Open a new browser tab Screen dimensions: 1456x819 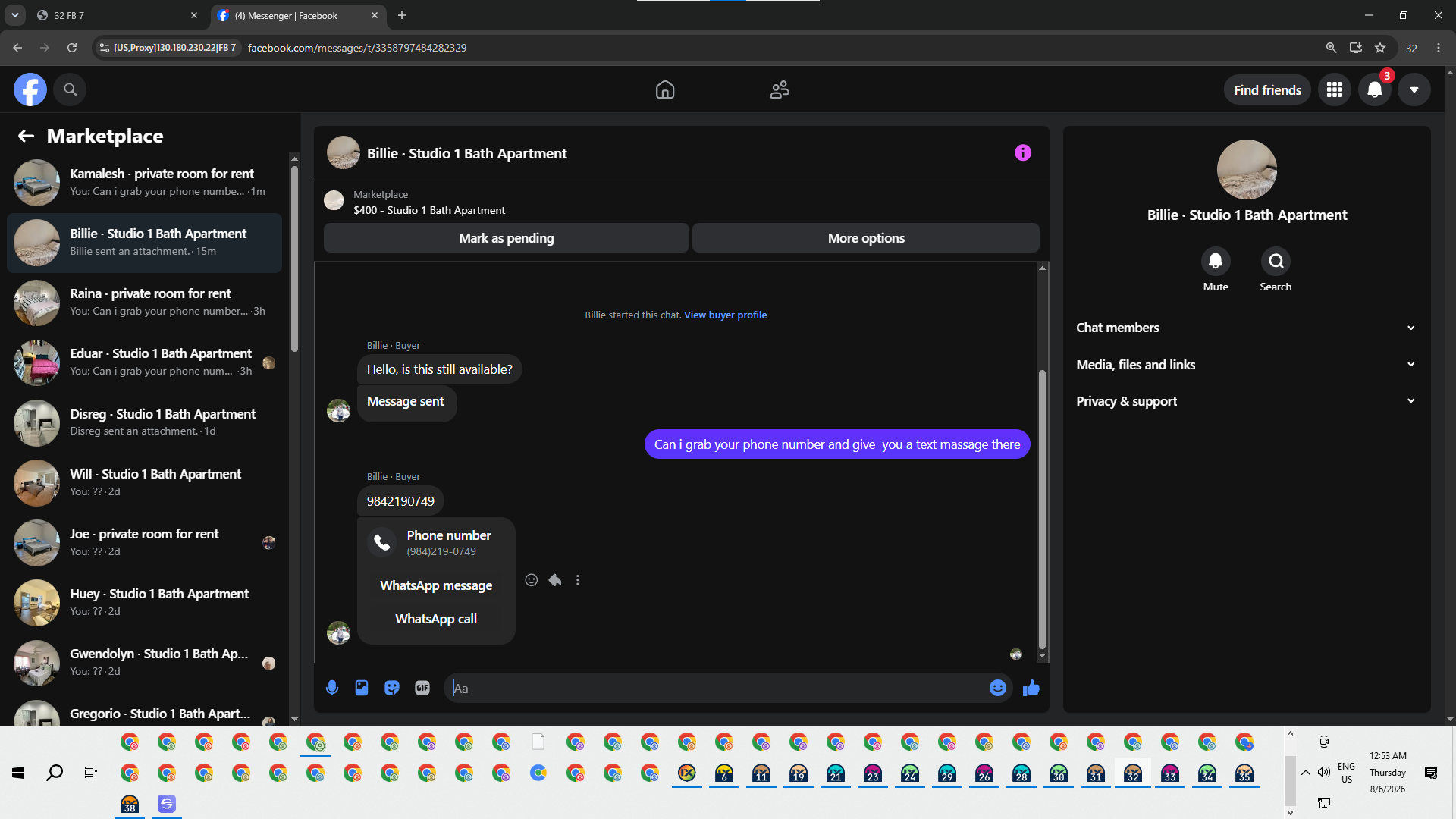tap(402, 15)
